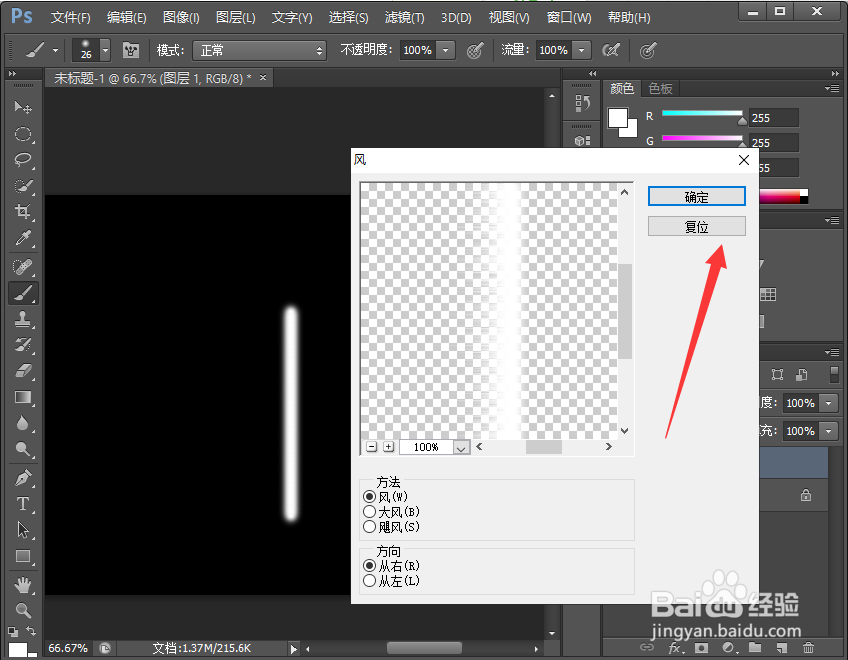Select the Spot Healing Brush tool

(23, 267)
